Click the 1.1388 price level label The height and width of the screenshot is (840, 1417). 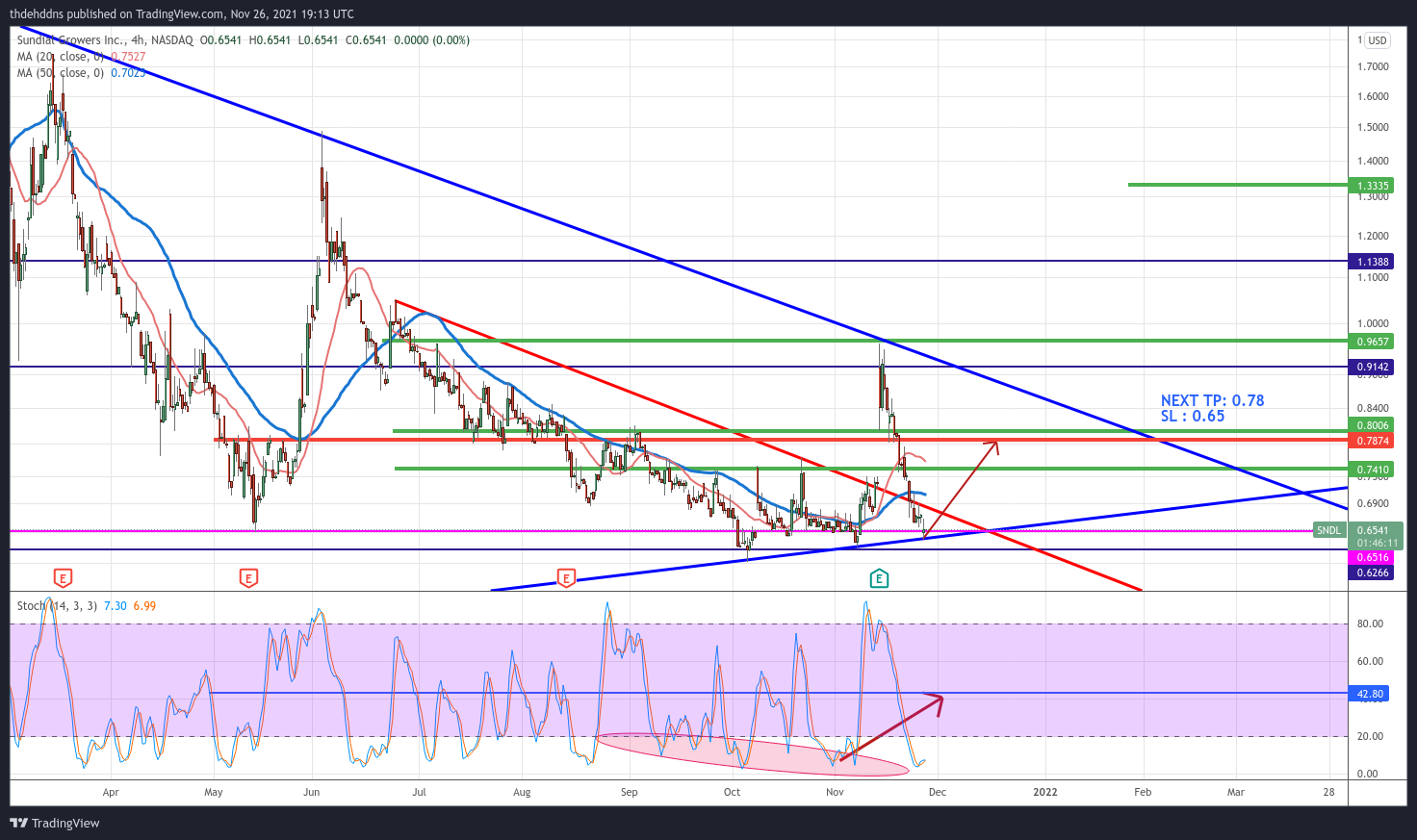(x=1373, y=262)
